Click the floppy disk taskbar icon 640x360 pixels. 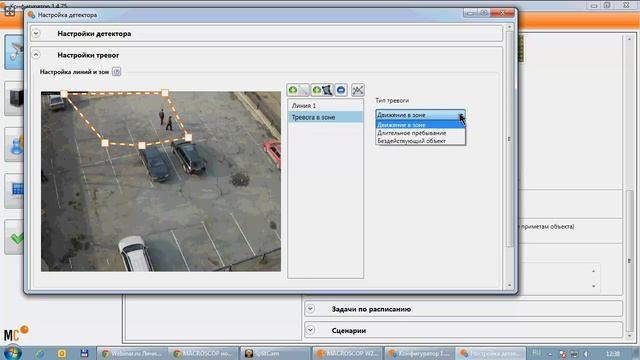84,353
